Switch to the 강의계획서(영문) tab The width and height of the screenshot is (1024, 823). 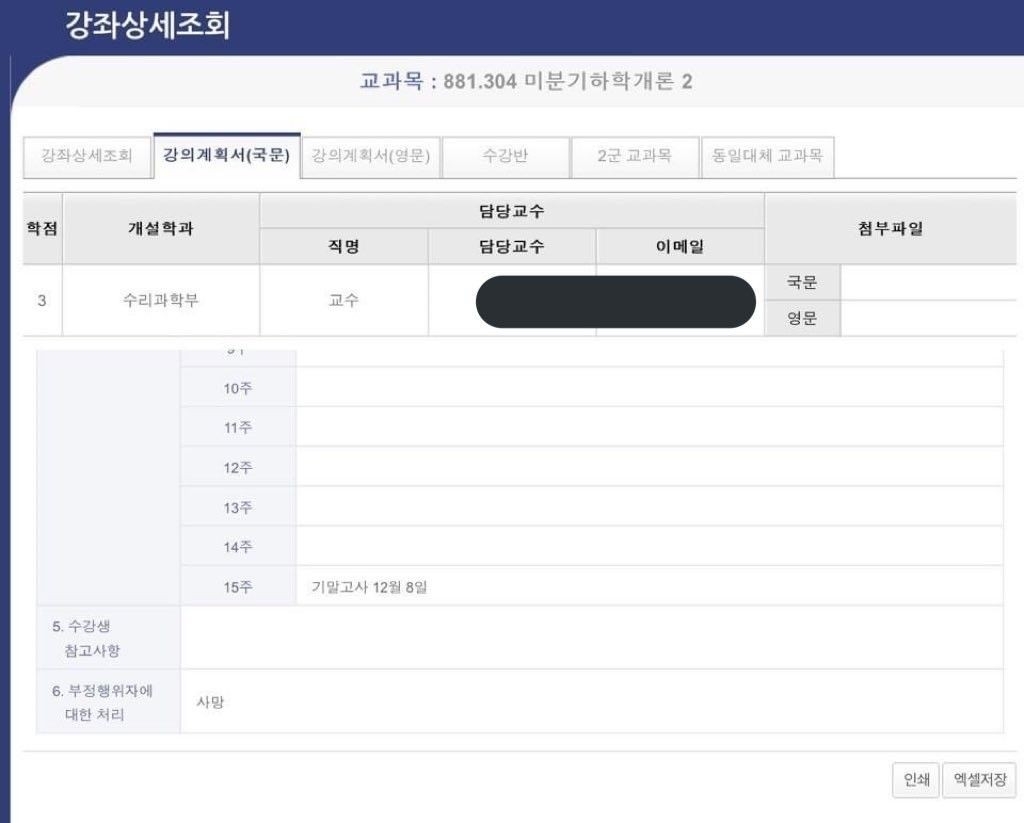(370, 157)
